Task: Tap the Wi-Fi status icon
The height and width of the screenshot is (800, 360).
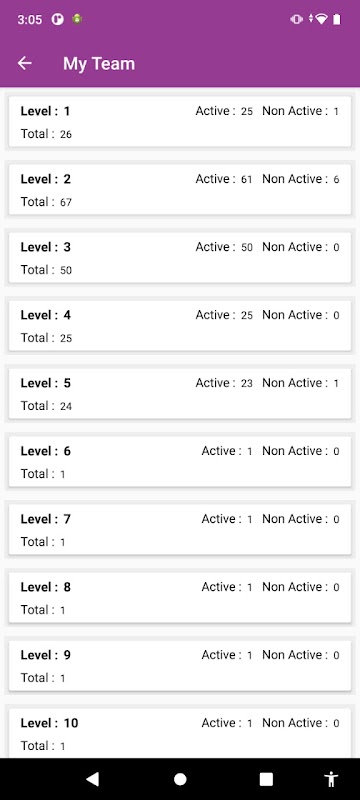Action: 321,19
